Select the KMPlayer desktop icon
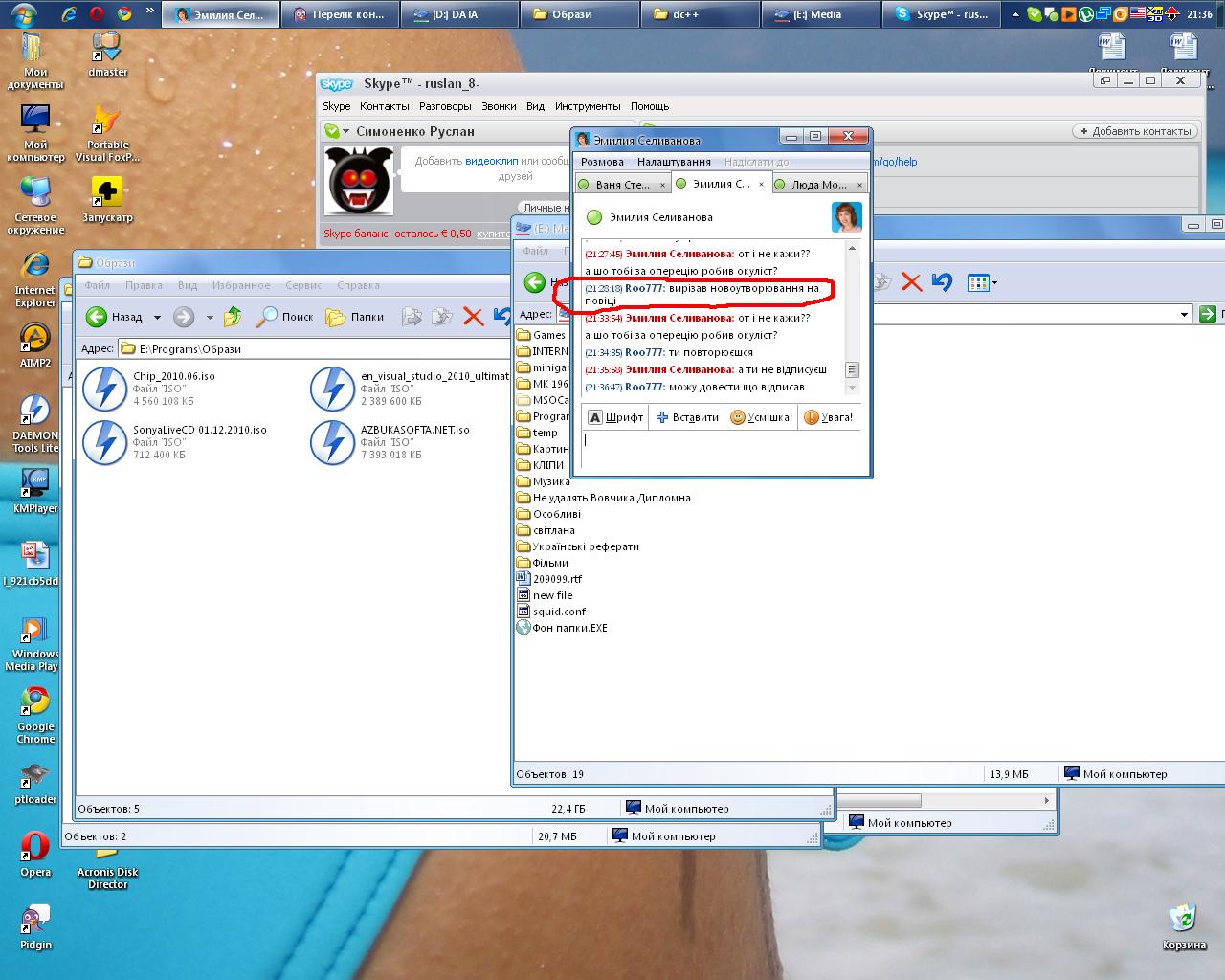The image size is (1225, 980). (35, 492)
